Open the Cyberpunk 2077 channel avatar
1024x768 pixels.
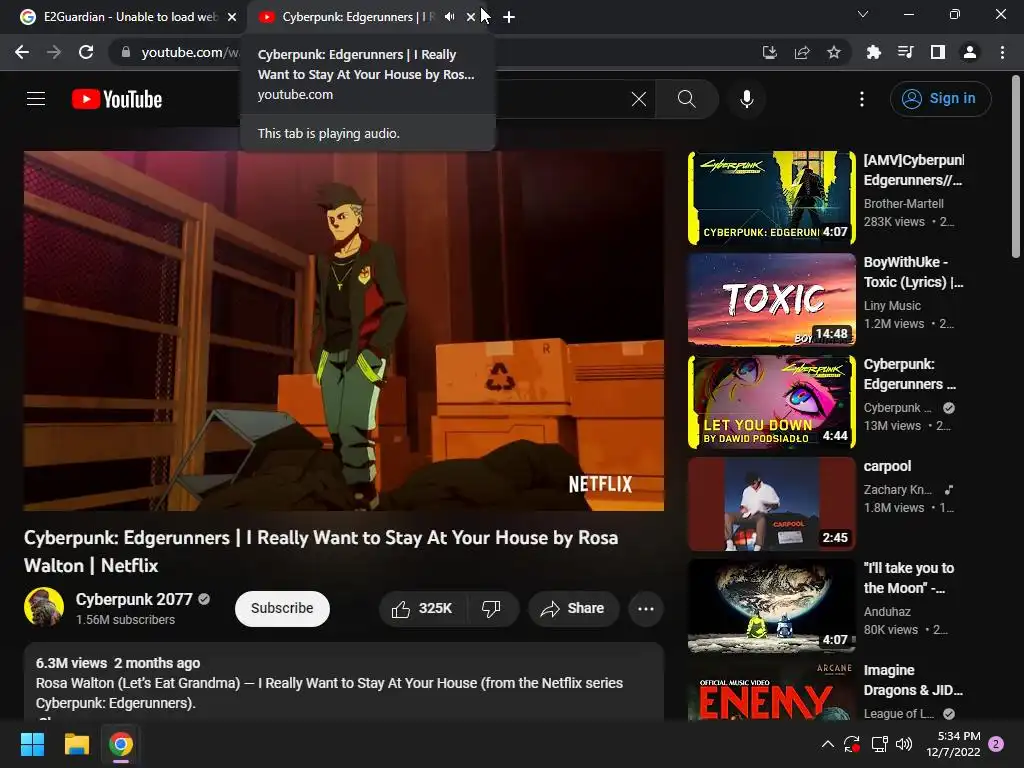pyautogui.click(x=44, y=607)
